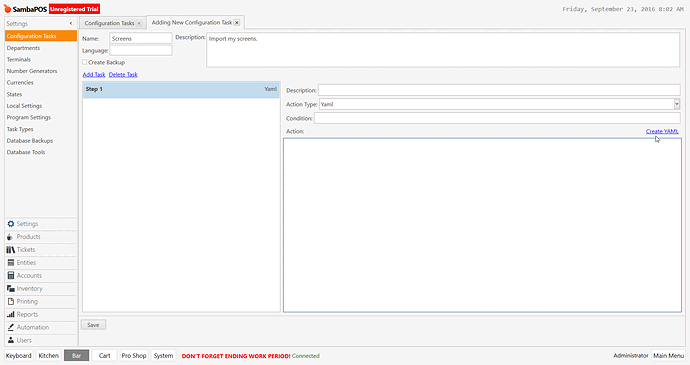Switch to the Kitchen department
This screenshot has height=365, width=690.
point(48,356)
